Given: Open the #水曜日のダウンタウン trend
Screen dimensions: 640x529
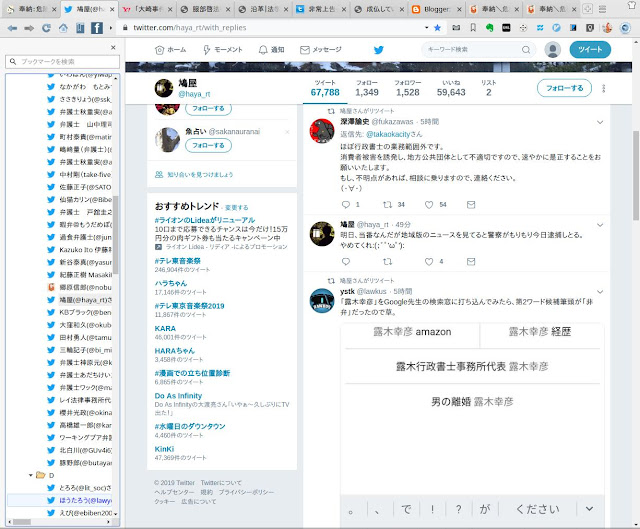Looking at the screenshot, I should click(190, 427).
